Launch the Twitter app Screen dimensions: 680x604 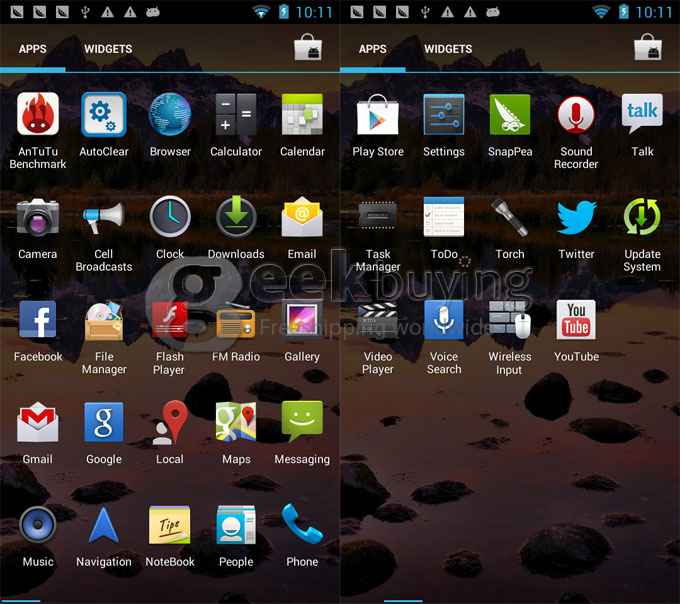[576, 217]
